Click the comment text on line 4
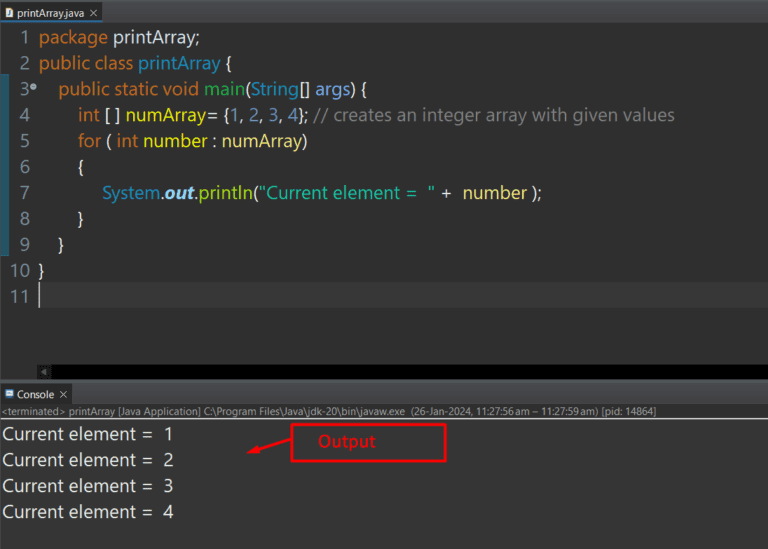The width and height of the screenshot is (768, 549). point(494,115)
